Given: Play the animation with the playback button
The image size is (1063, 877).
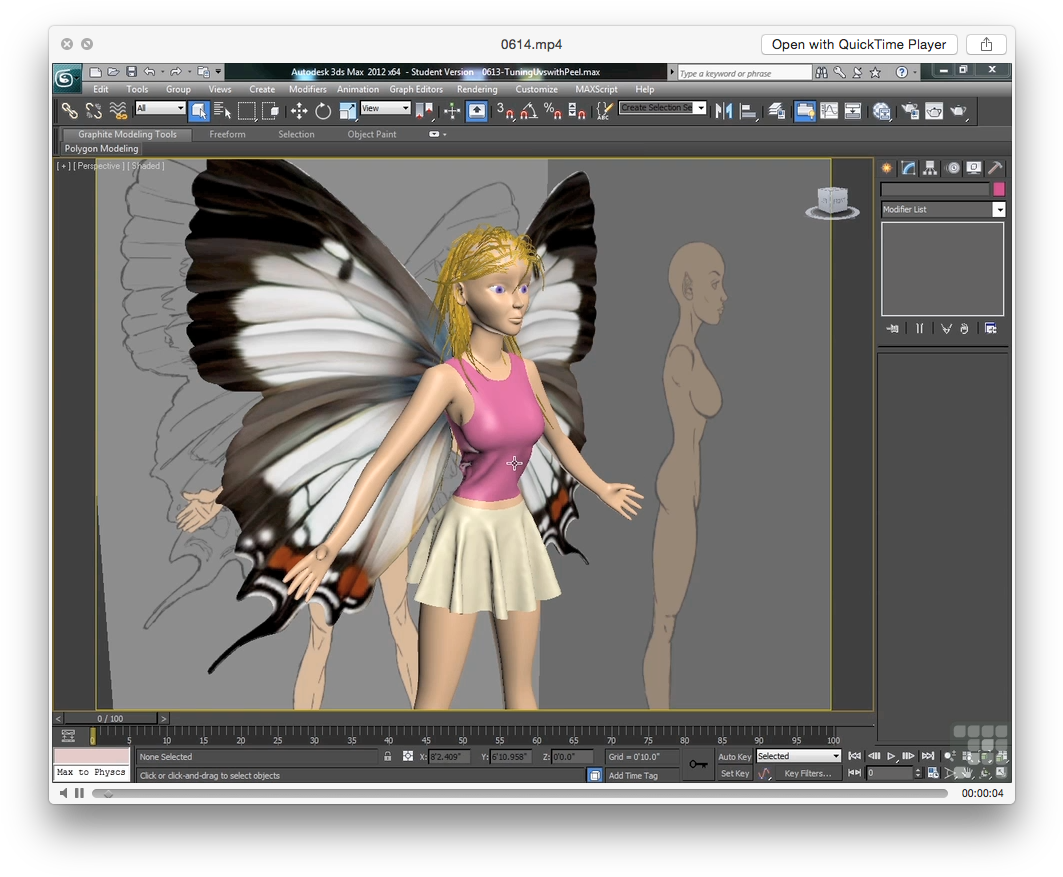Looking at the screenshot, I should click(x=891, y=756).
